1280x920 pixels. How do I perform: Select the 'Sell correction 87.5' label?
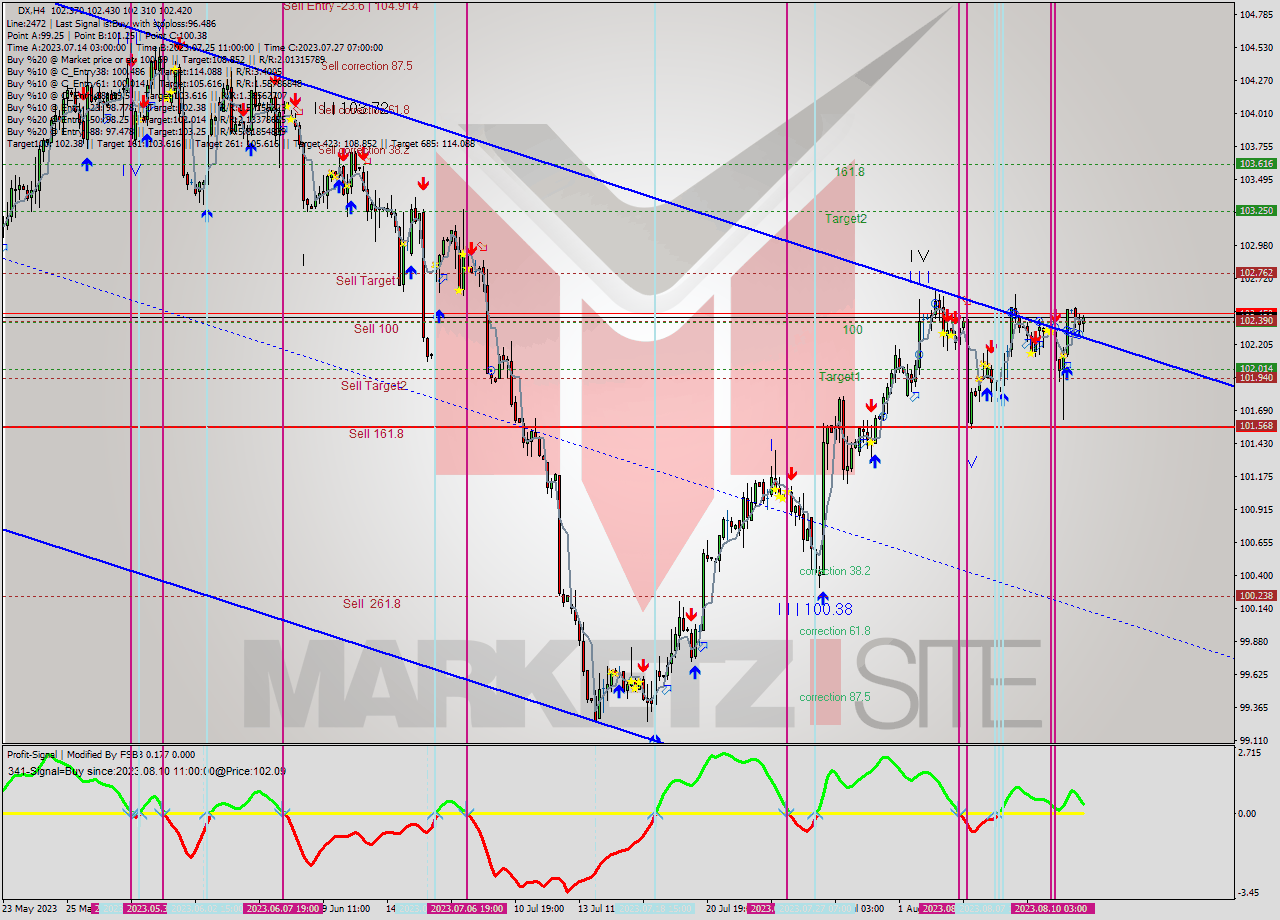tap(367, 66)
